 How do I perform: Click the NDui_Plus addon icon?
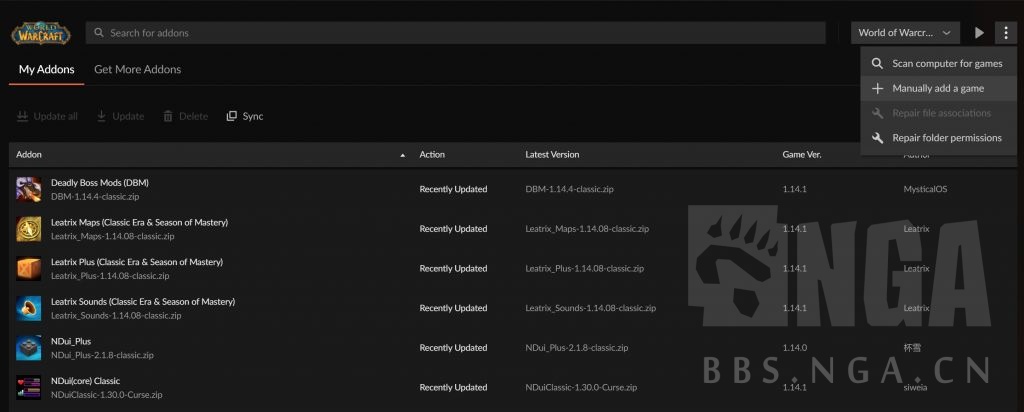pyautogui.click(x=29, y=348)
